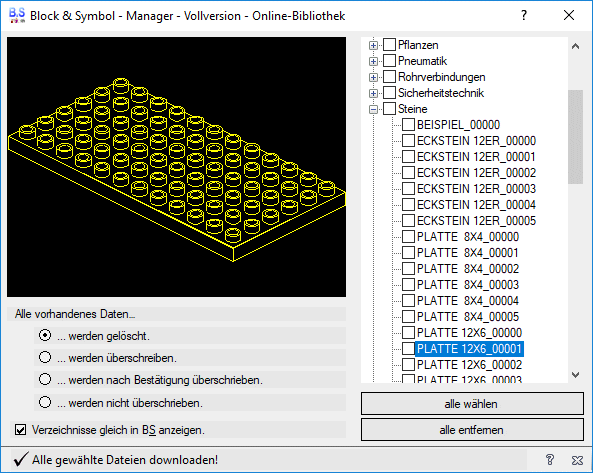Select tree item ECKSTEIN 12ER_00005
Image resolution: width=593 pixels, height=473 pixels.
(476, 221)
